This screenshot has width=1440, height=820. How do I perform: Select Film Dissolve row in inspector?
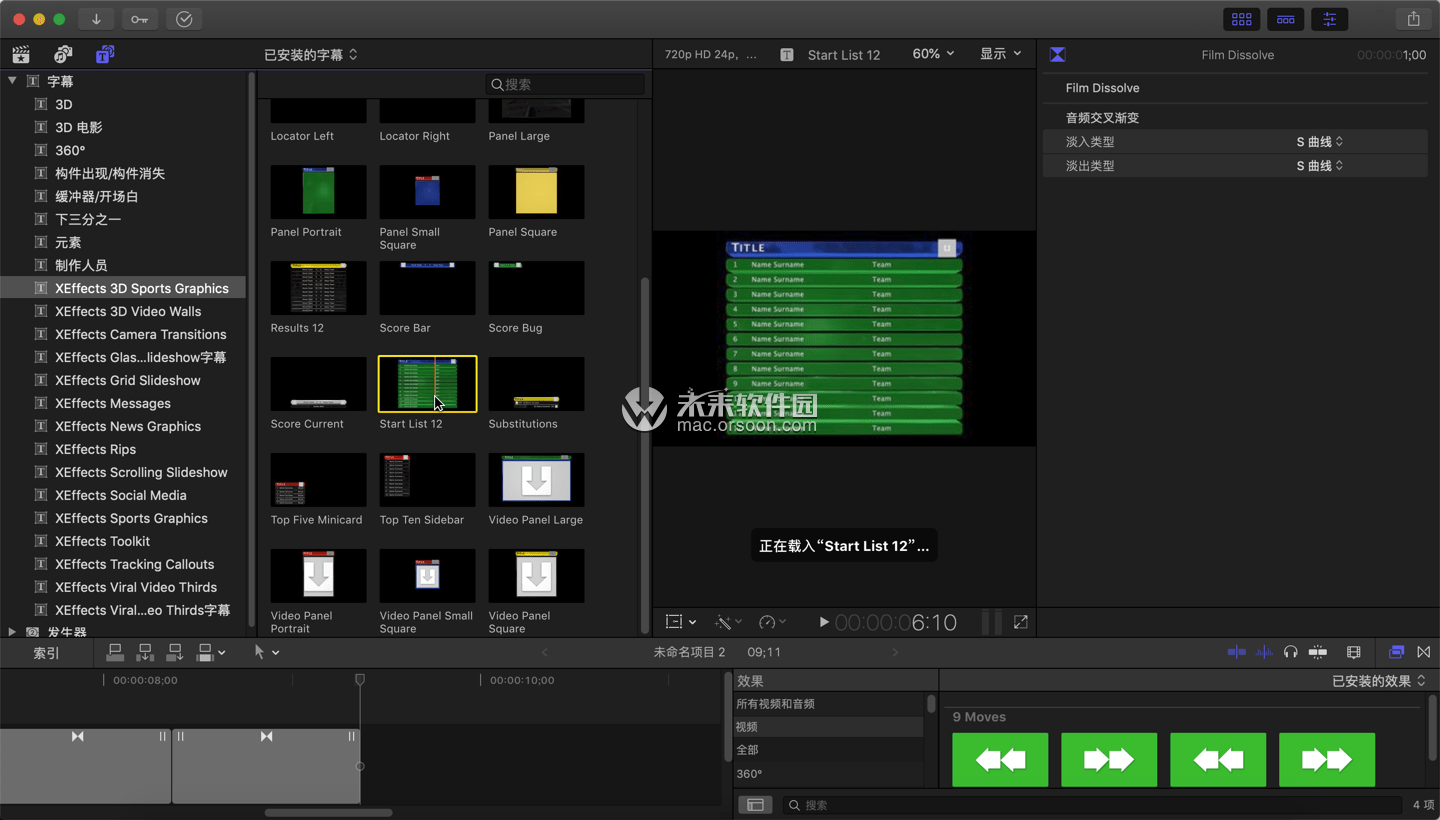pyautogui.click(x=1235, y=88)
